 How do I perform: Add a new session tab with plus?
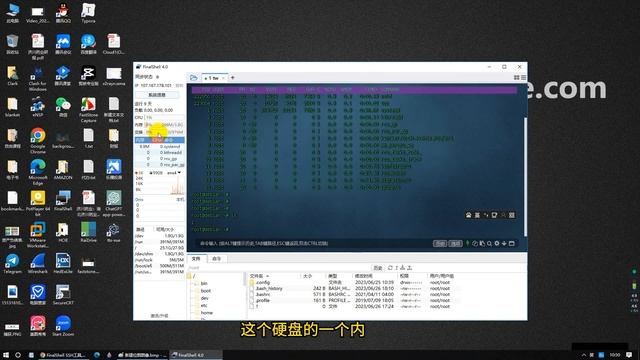point(233,78)
